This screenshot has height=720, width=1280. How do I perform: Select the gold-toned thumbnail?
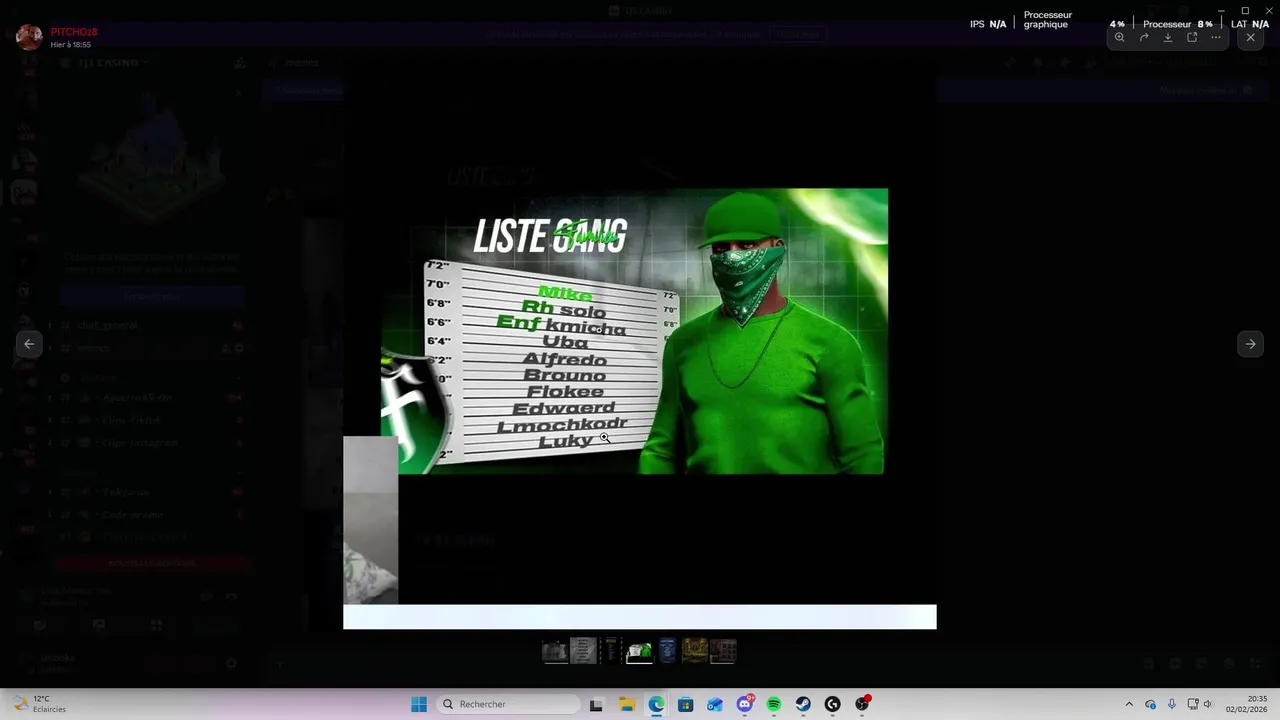(695, 651)
